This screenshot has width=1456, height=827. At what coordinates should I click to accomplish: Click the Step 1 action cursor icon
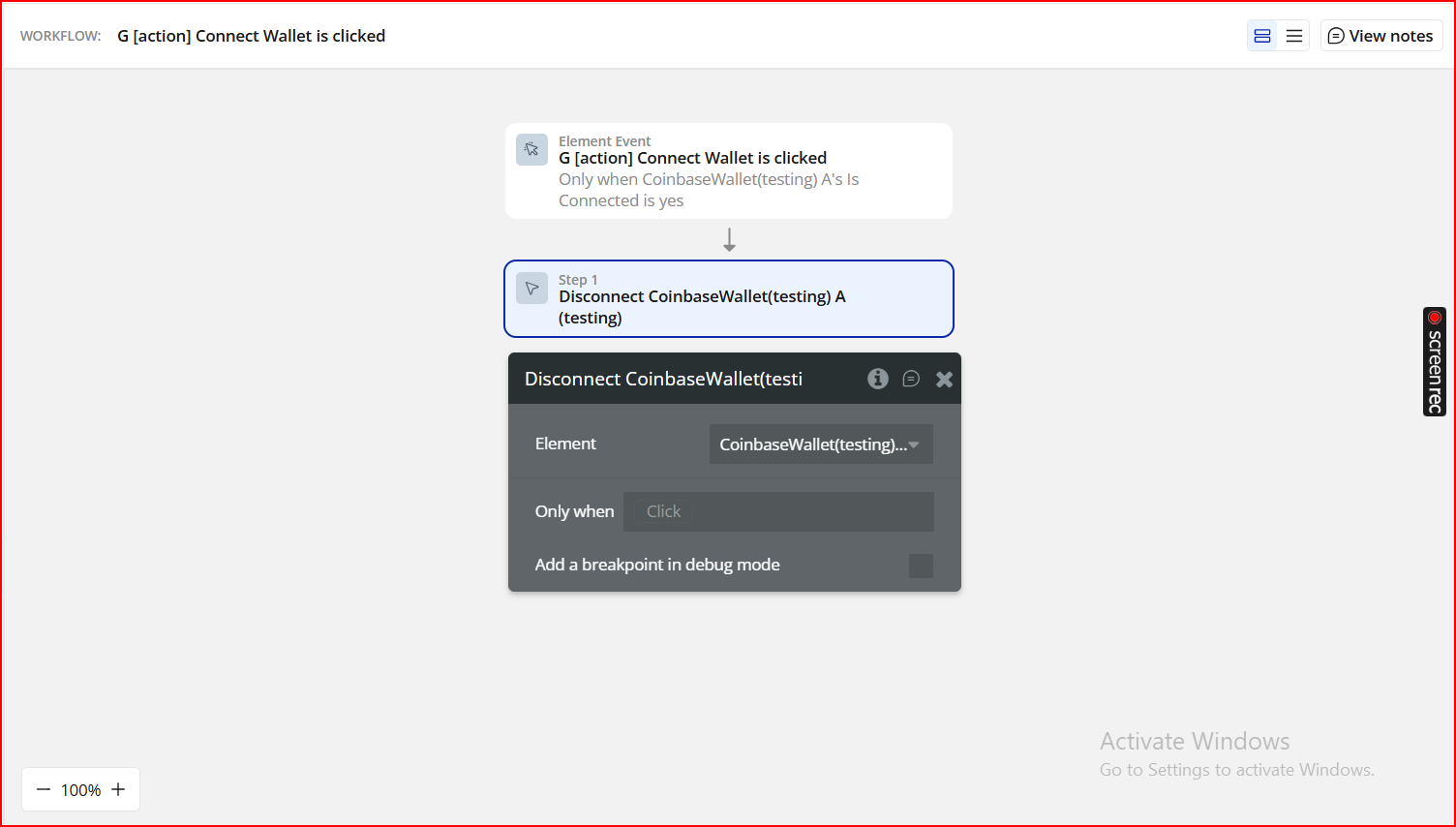[x=531, y=288]
